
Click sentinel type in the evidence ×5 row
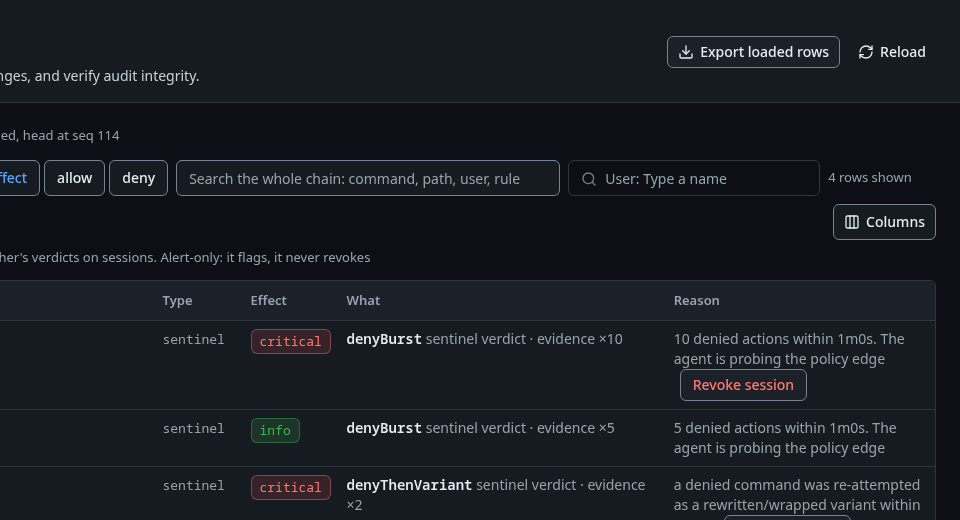click(193, 429)
